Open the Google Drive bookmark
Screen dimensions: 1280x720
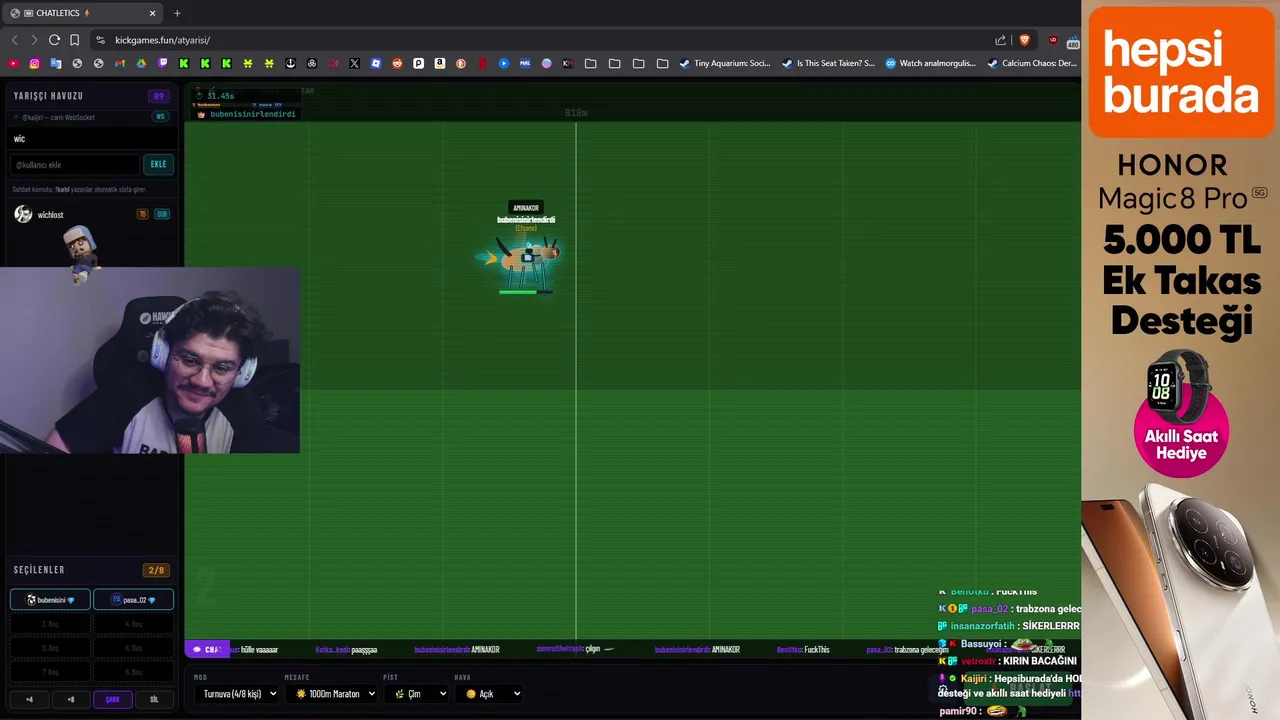[x=141, y=63]
